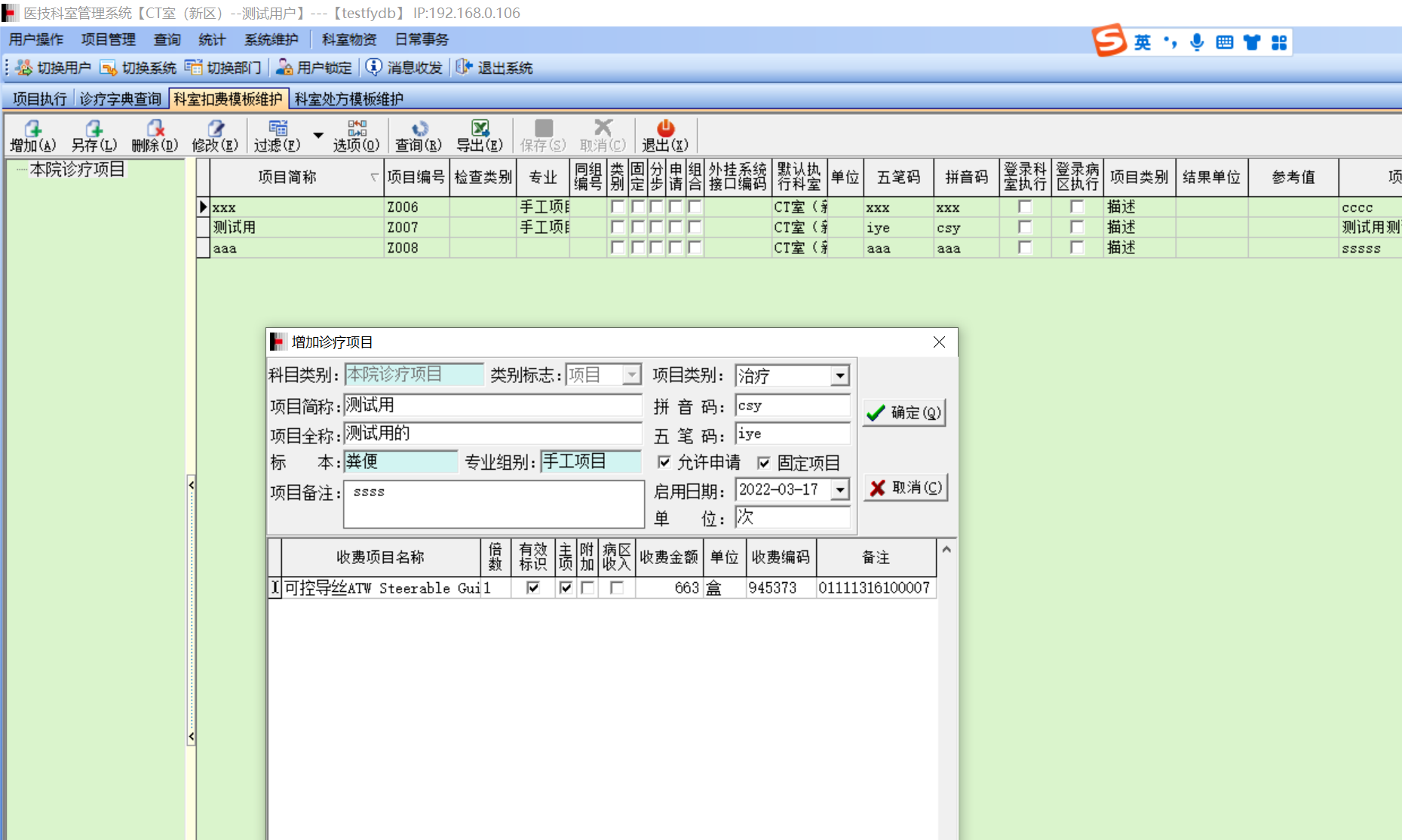Click the 退出(X) exit toolbar icon
Screen dimensions: 1402x840
click(665, 129)
